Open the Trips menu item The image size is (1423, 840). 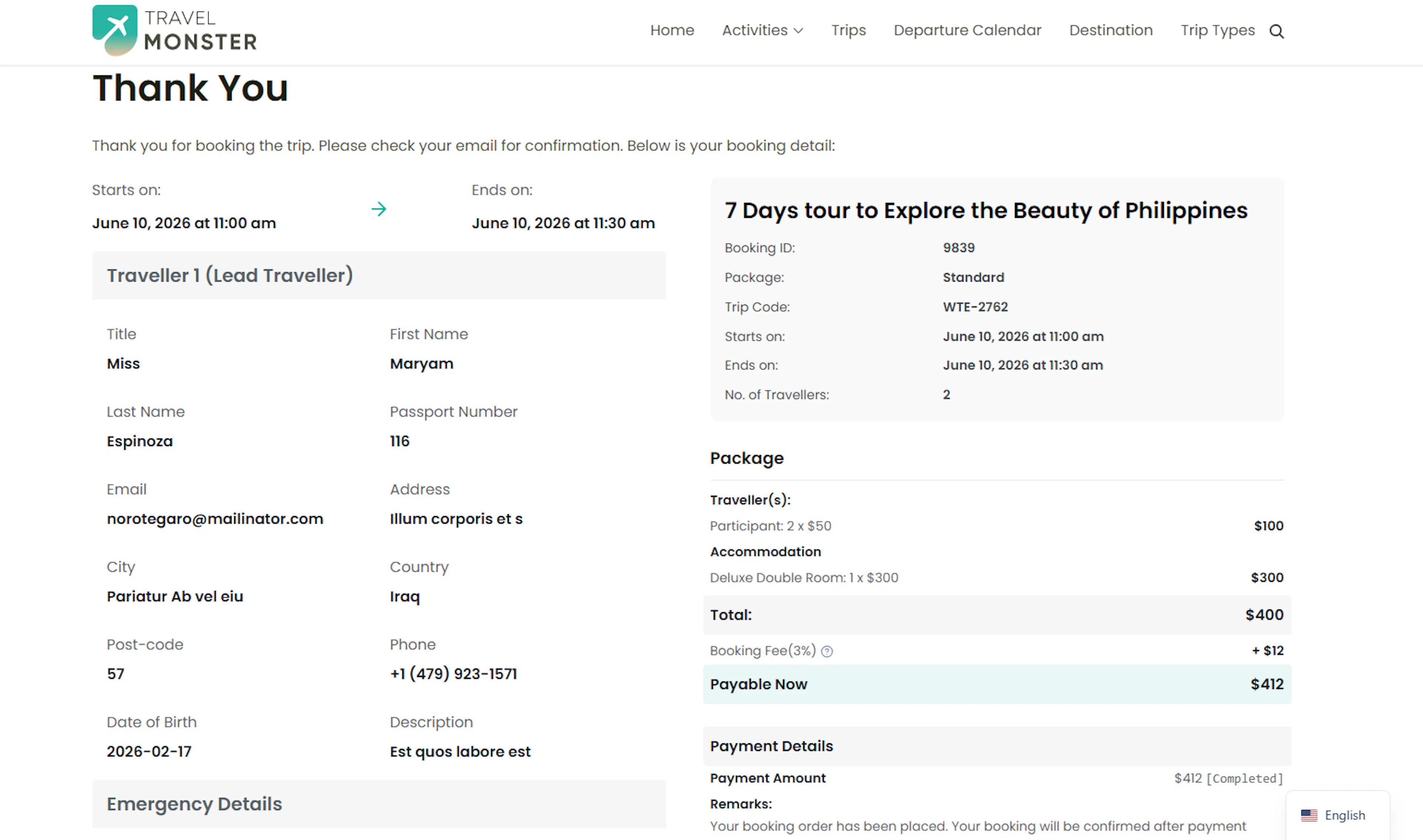pos(848,30)
